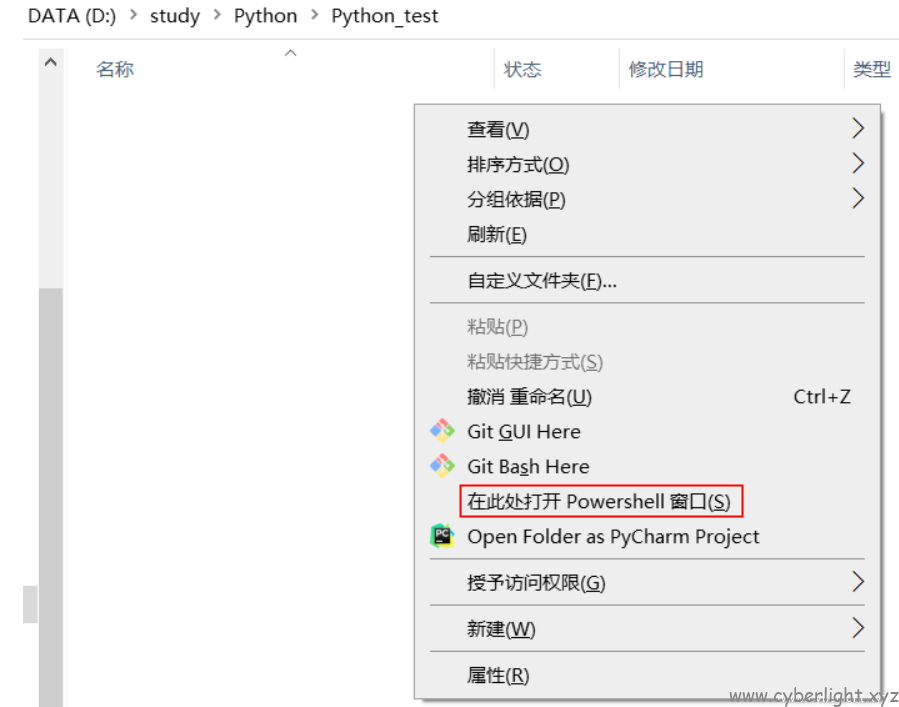This screenshot has width=899, height=707.
Task: Expand the 新建(W) submenu arrow
Action: click(x=857, y=628)
